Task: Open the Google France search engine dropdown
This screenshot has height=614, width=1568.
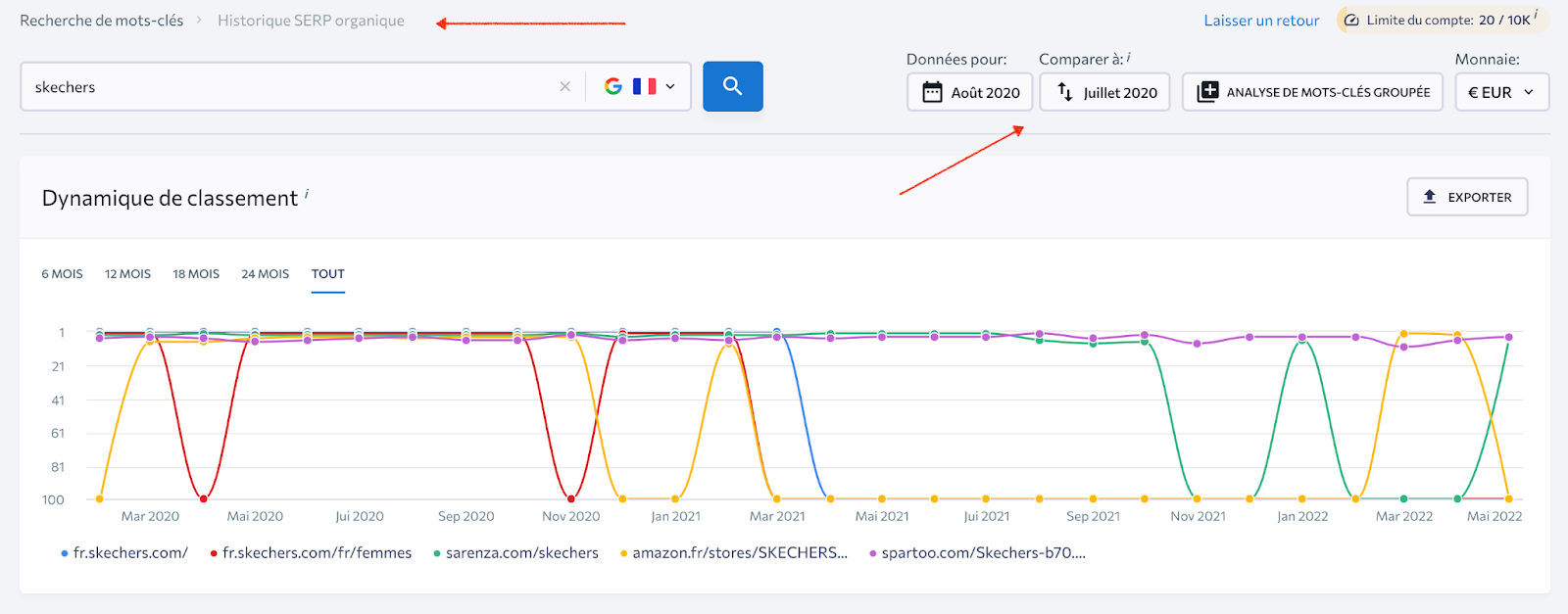Action: pyautogui.click(x=639, y=86)
